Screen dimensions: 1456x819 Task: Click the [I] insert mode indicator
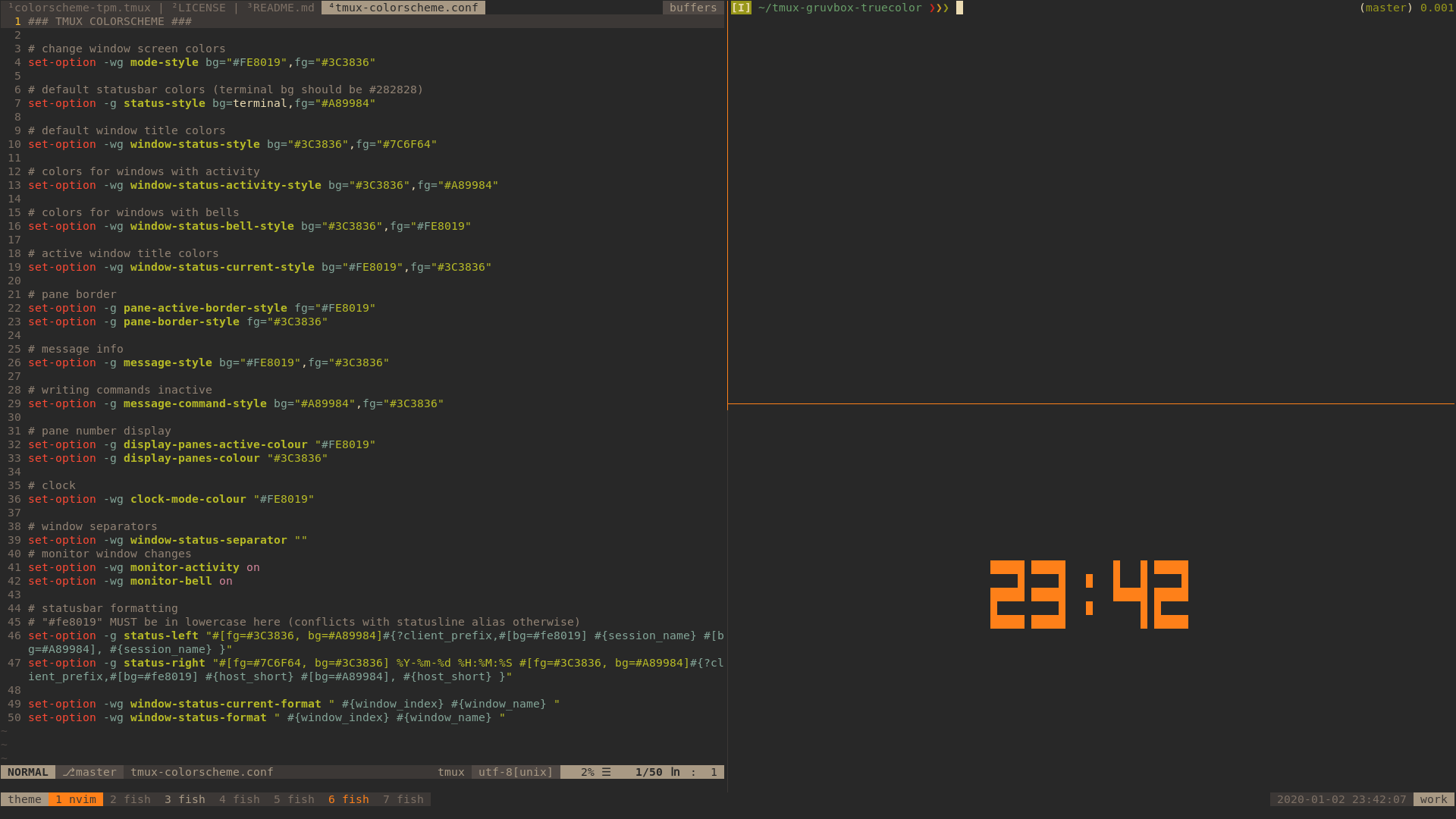741,8
